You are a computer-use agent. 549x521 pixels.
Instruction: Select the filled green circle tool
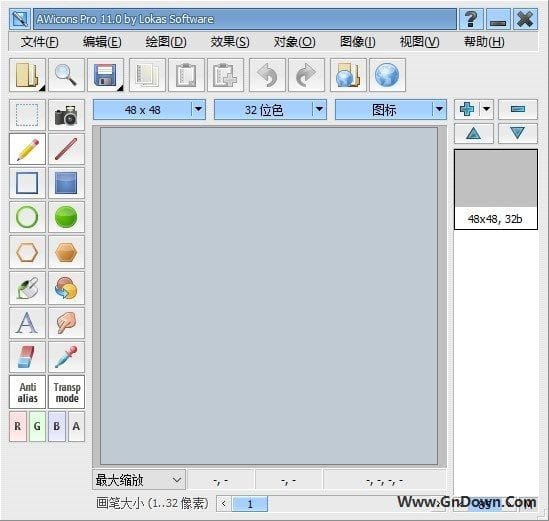[x=66, y=217]
